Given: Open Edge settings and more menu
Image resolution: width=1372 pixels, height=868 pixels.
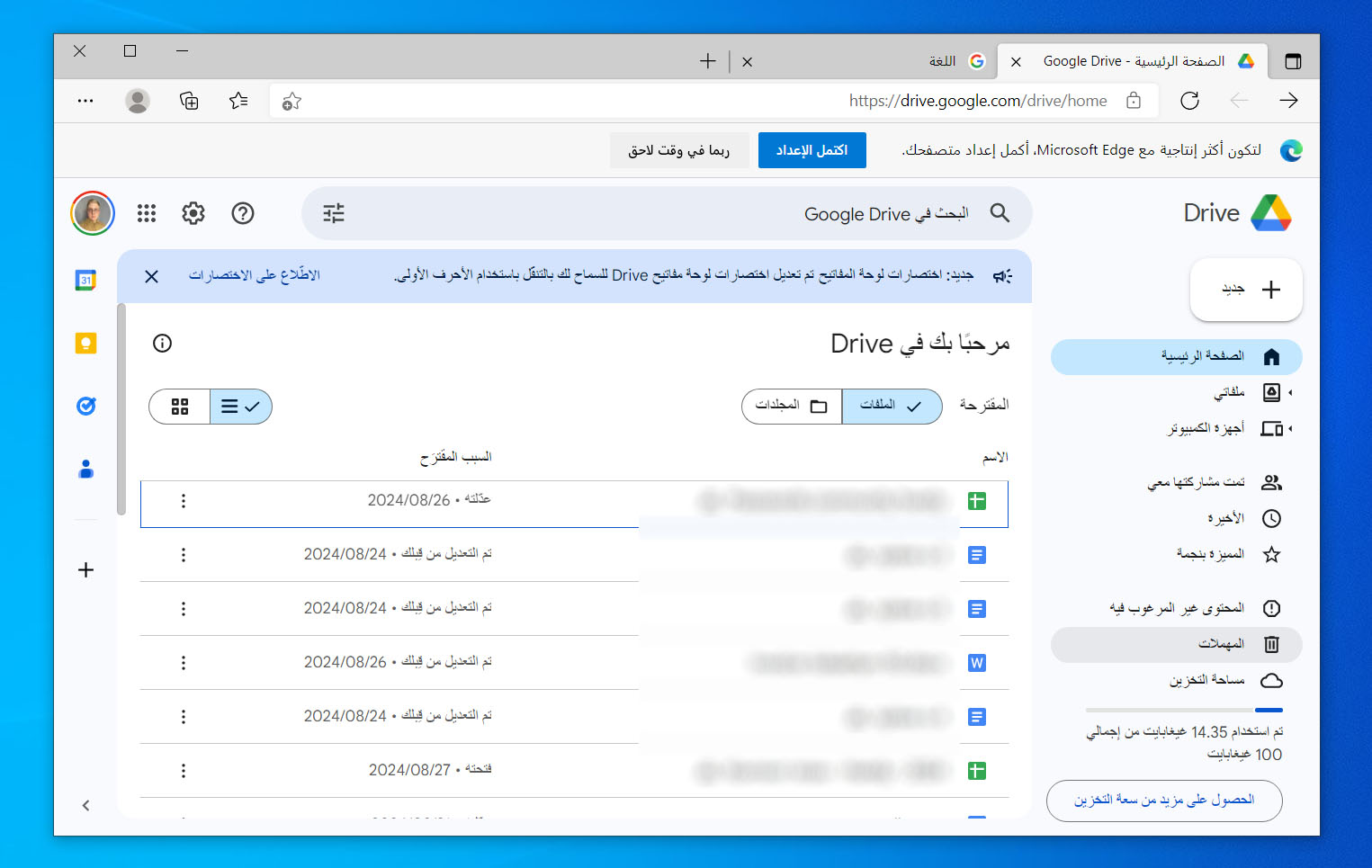Looking at the screenshot, I should [x=85, y=101].
